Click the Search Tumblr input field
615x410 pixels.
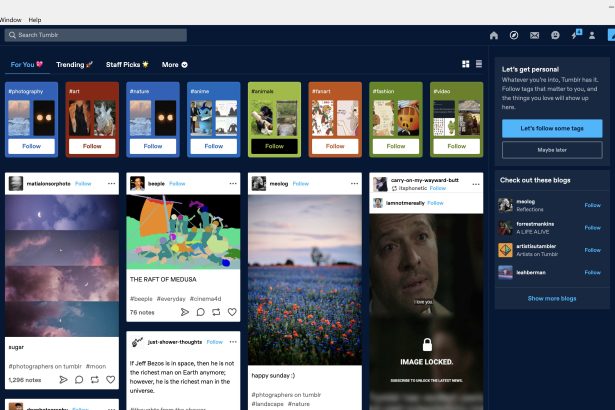(95, 35)
